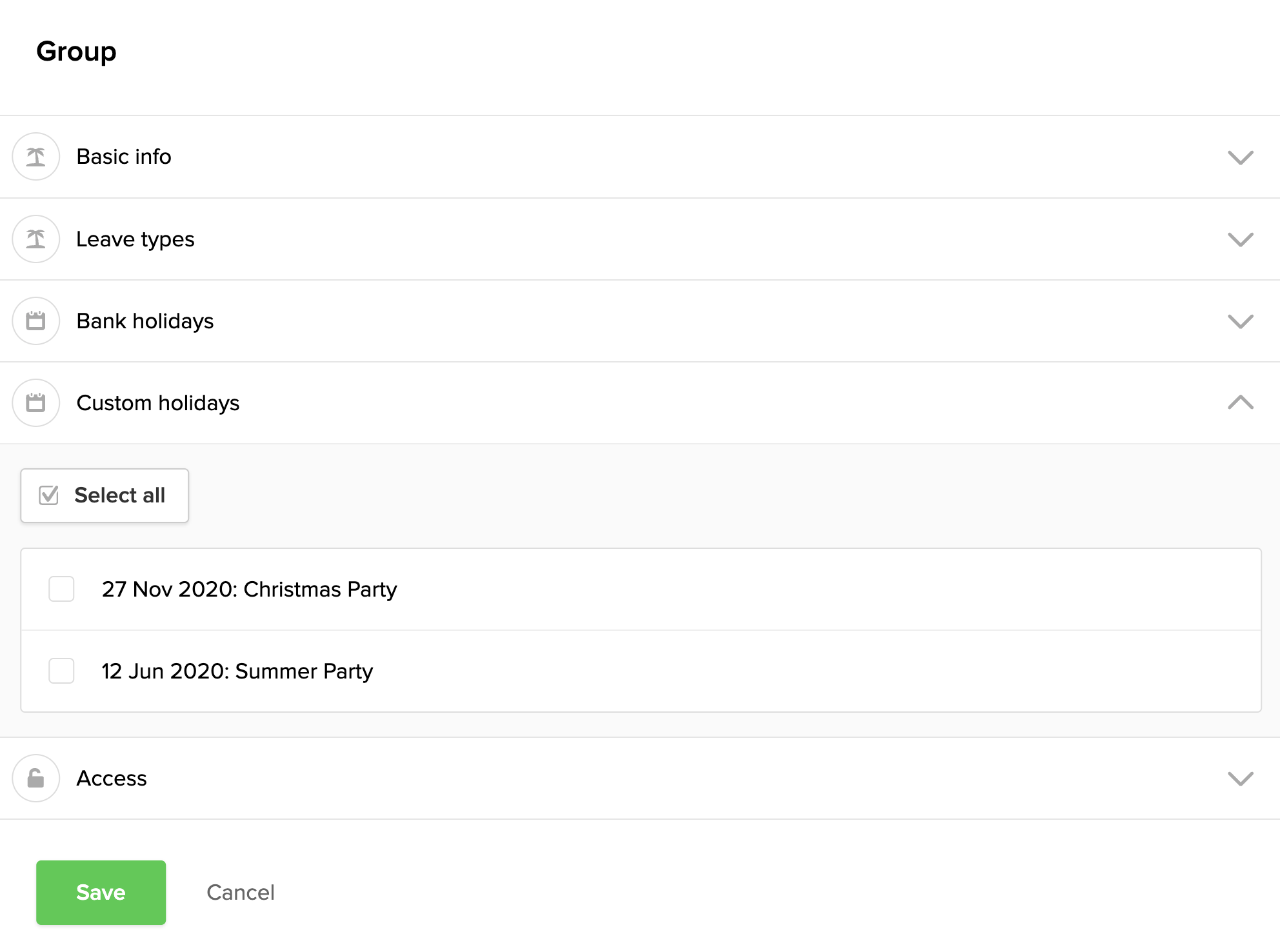Viewport: 1280px width, 952px height.
Task: Expand the Leave types section chevron
Action: (1240, 239)
